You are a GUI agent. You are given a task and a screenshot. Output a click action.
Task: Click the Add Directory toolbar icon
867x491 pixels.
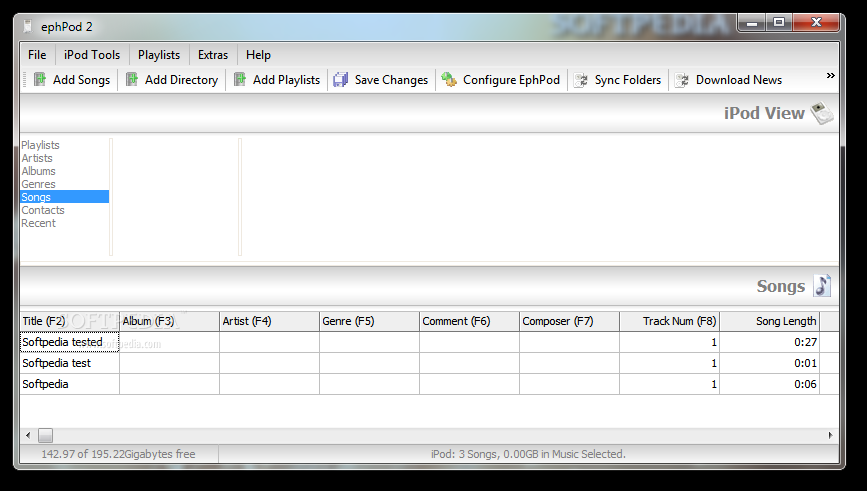pyautogui.click(x=132, y=80)
